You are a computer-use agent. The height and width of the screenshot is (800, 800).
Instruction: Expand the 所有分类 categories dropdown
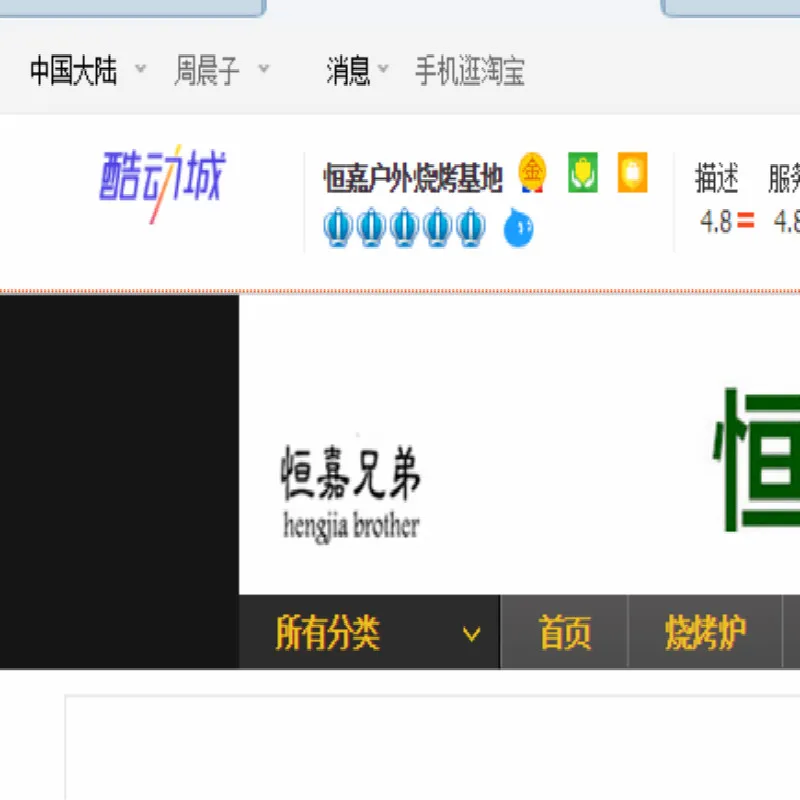(x=369, y=632)
